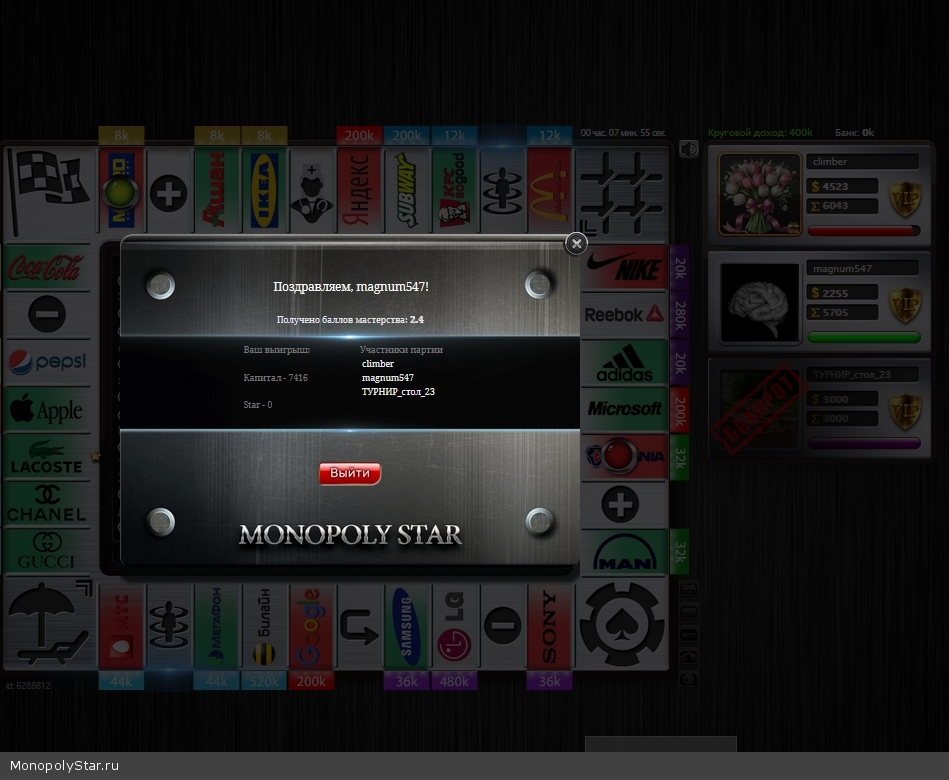Click the U-turn arrow cell

click(360, 627)
